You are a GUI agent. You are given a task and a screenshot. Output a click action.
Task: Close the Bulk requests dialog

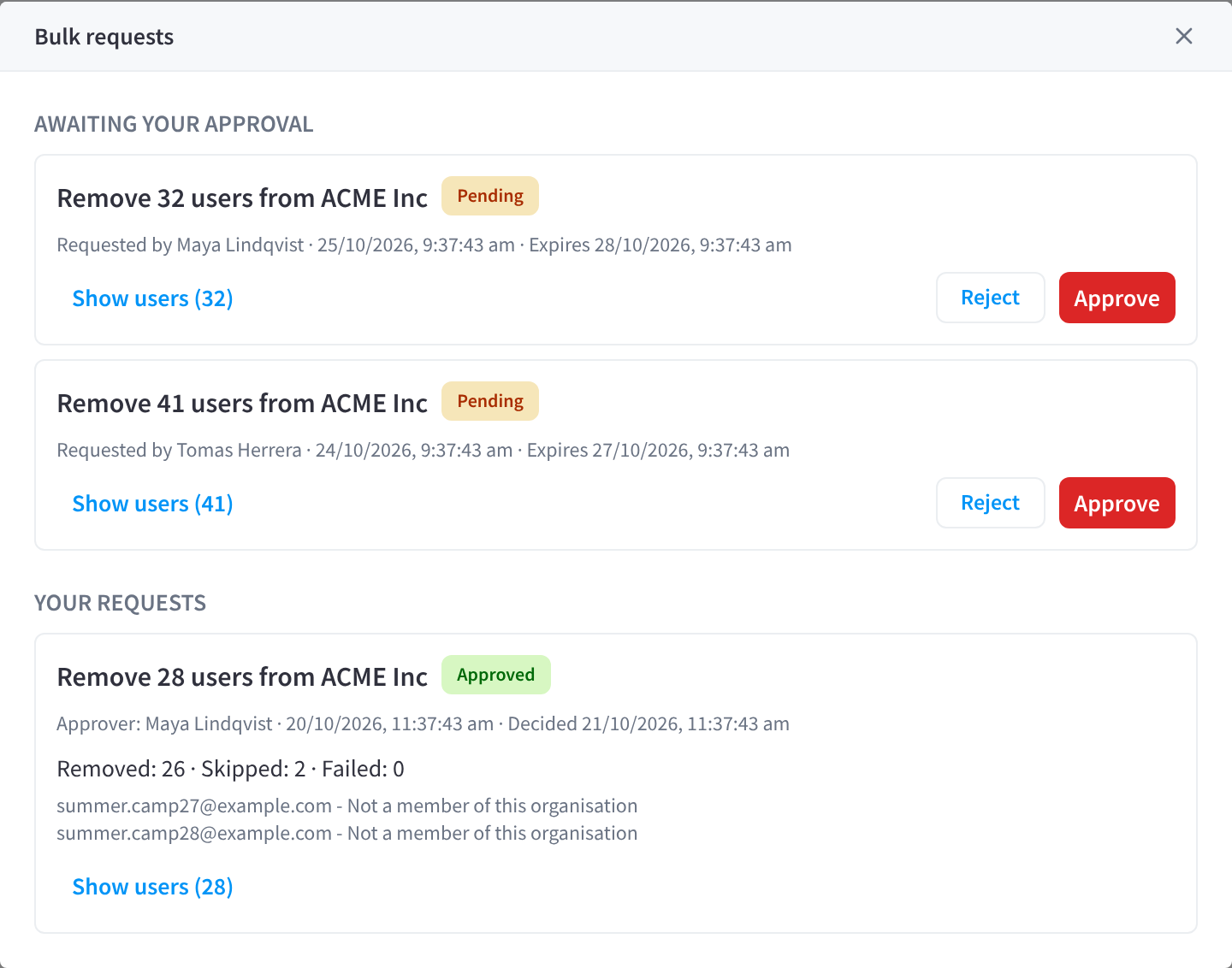[x=1184, y=36]
